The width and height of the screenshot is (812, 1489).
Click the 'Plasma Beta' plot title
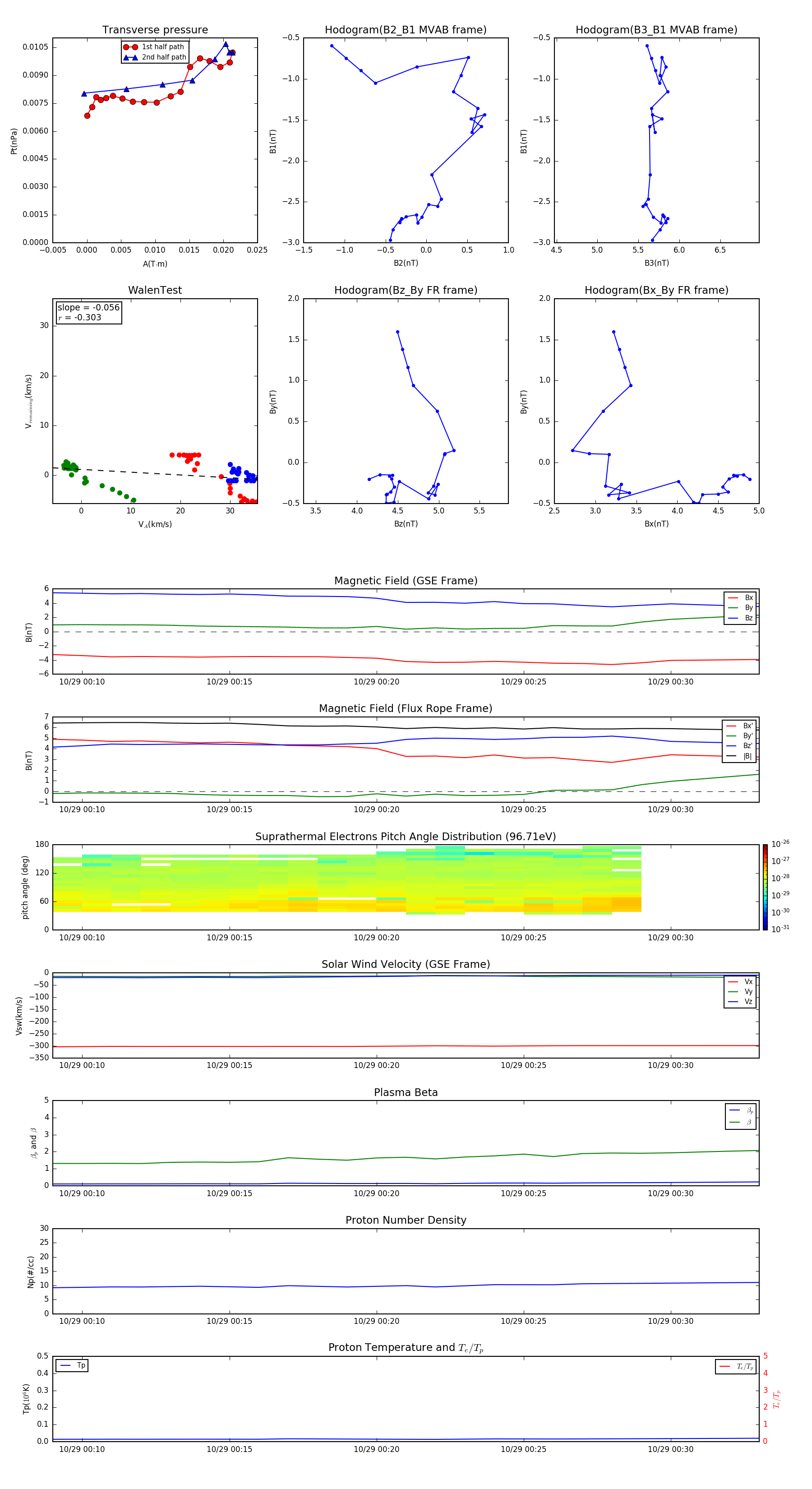pyautogui.click(x=406, y=1093)
